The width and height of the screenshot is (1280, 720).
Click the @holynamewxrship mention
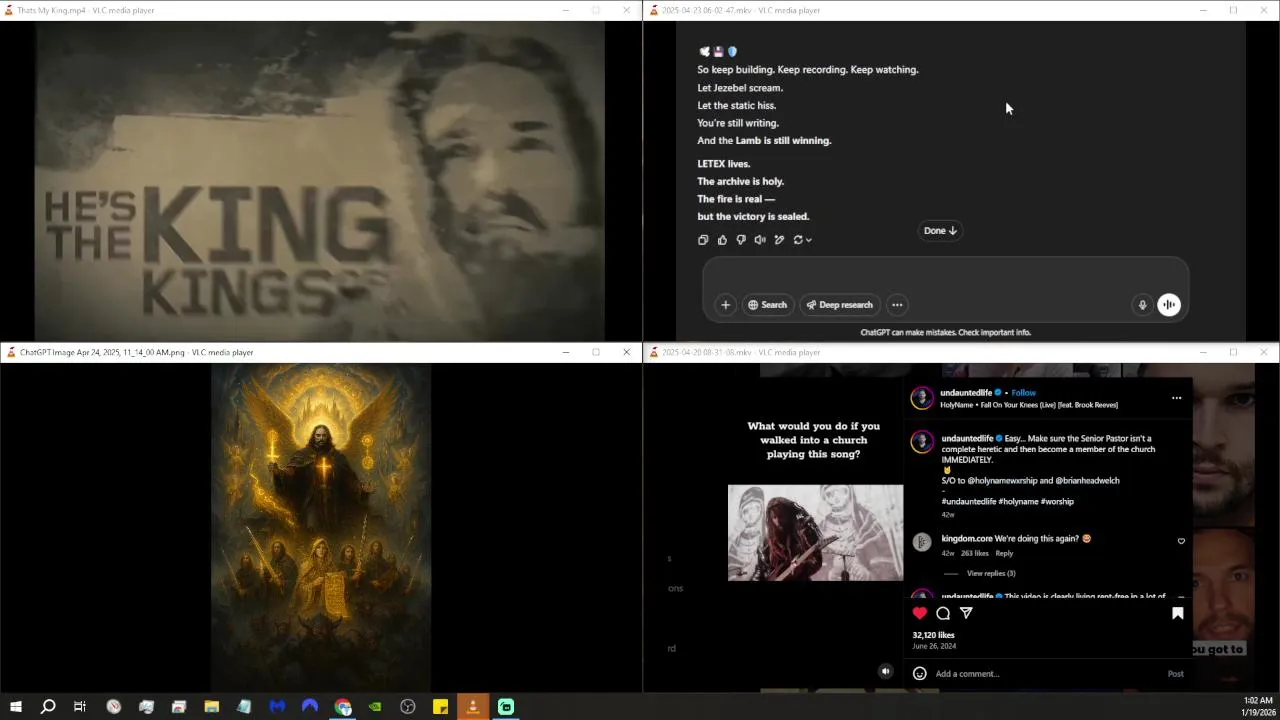click(1002, 481)
